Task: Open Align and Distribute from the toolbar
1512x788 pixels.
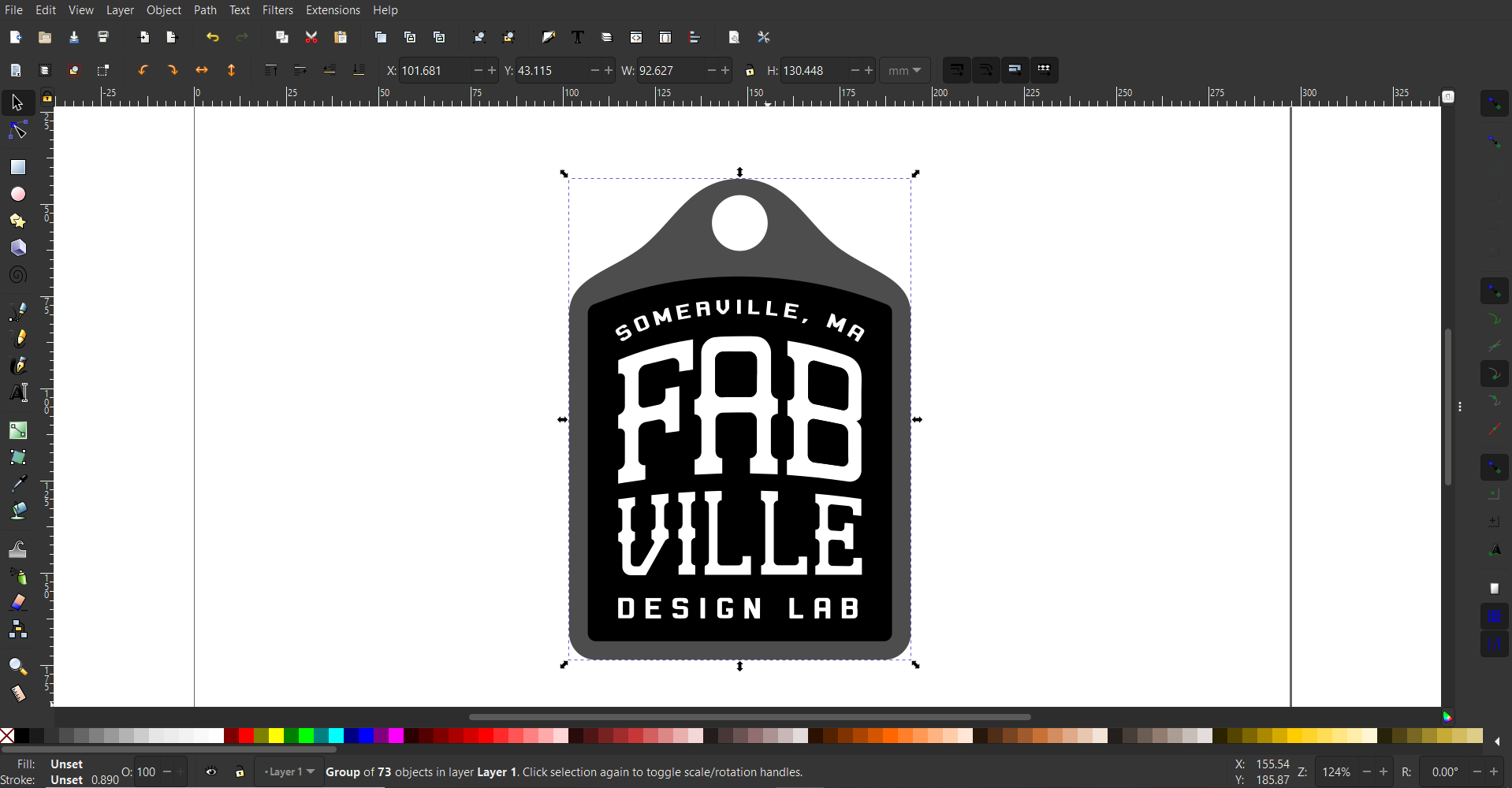Action: (694, 37)
